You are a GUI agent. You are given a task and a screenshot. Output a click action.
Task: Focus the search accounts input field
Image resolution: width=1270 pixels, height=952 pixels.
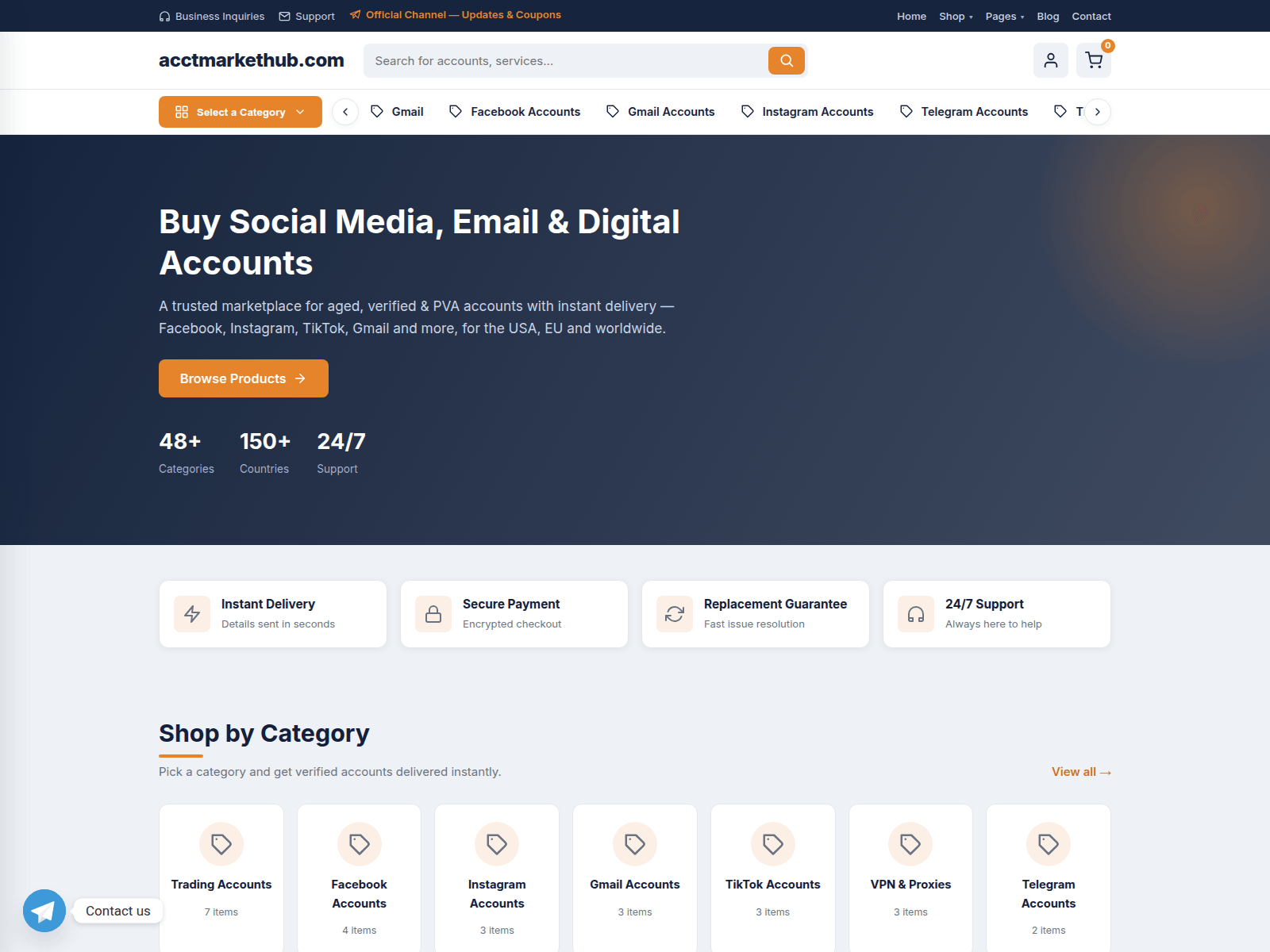tap(565, 60)
